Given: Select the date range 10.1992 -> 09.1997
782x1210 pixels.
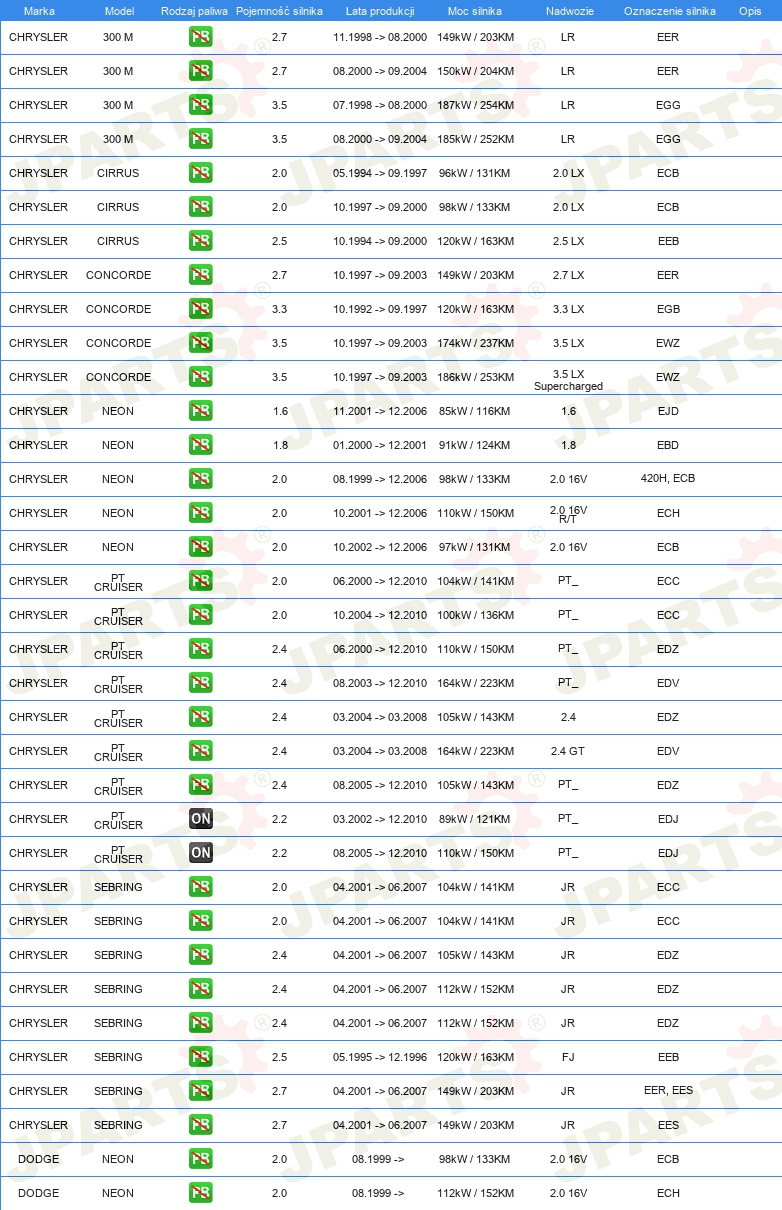Looking at the screenshot, I should 380,309.
